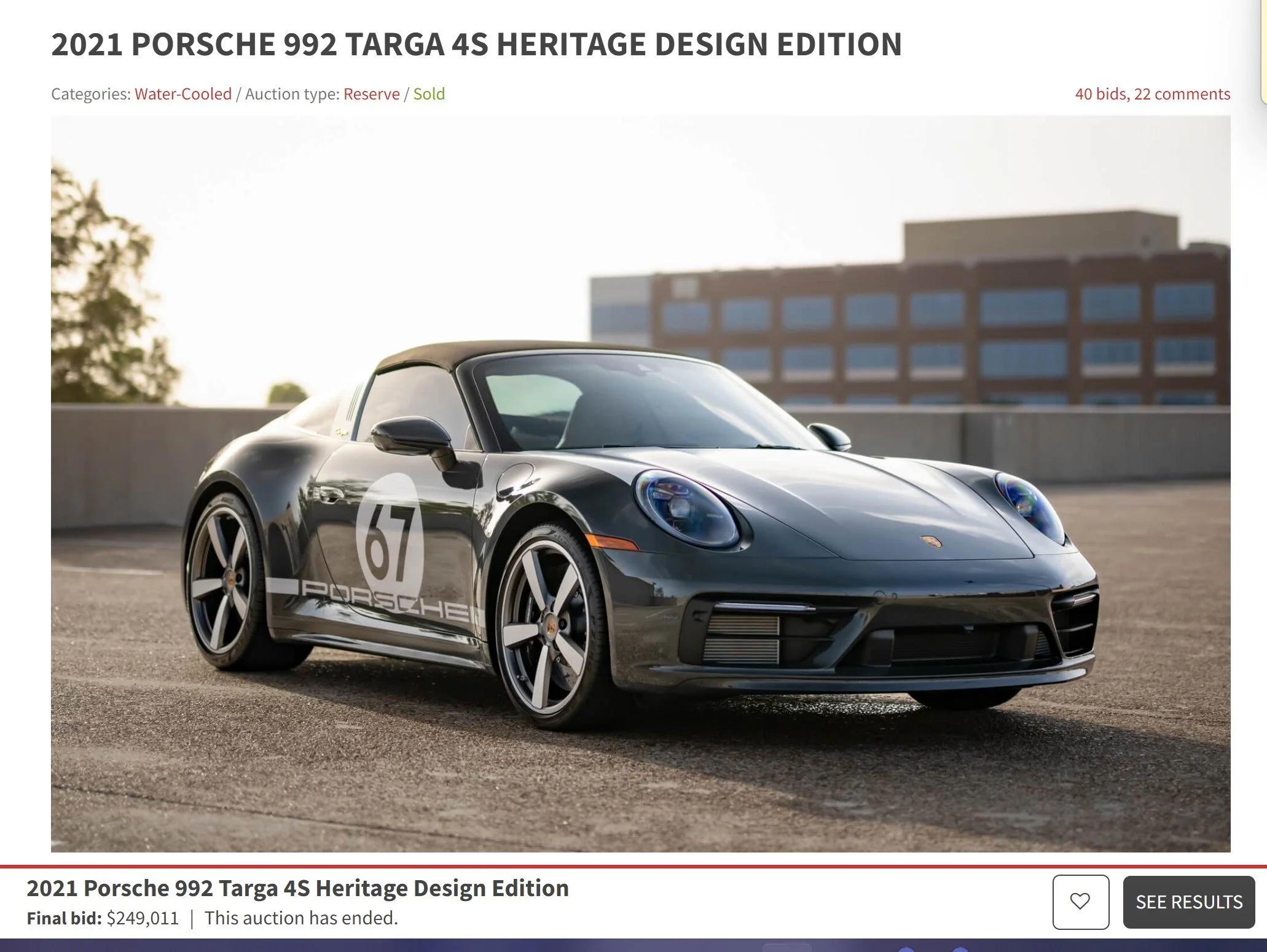Open the Water-Cooled category link
Image resolution: width=1267 pixels, height=952 pixels.
click(183, 94)
